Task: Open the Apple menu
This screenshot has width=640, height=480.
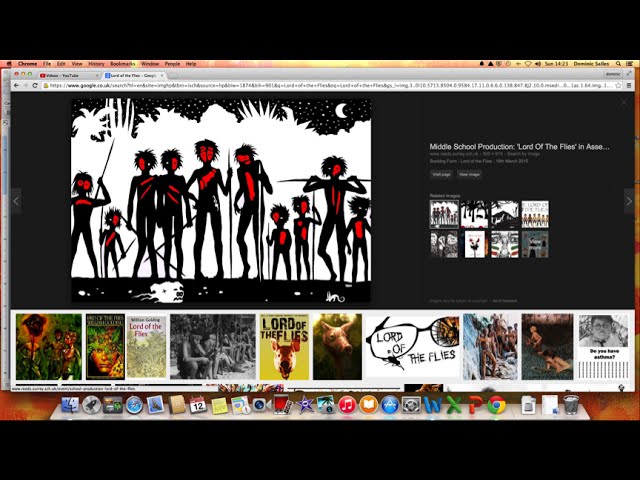Action: pyautogui.click(x=9, y=64)
